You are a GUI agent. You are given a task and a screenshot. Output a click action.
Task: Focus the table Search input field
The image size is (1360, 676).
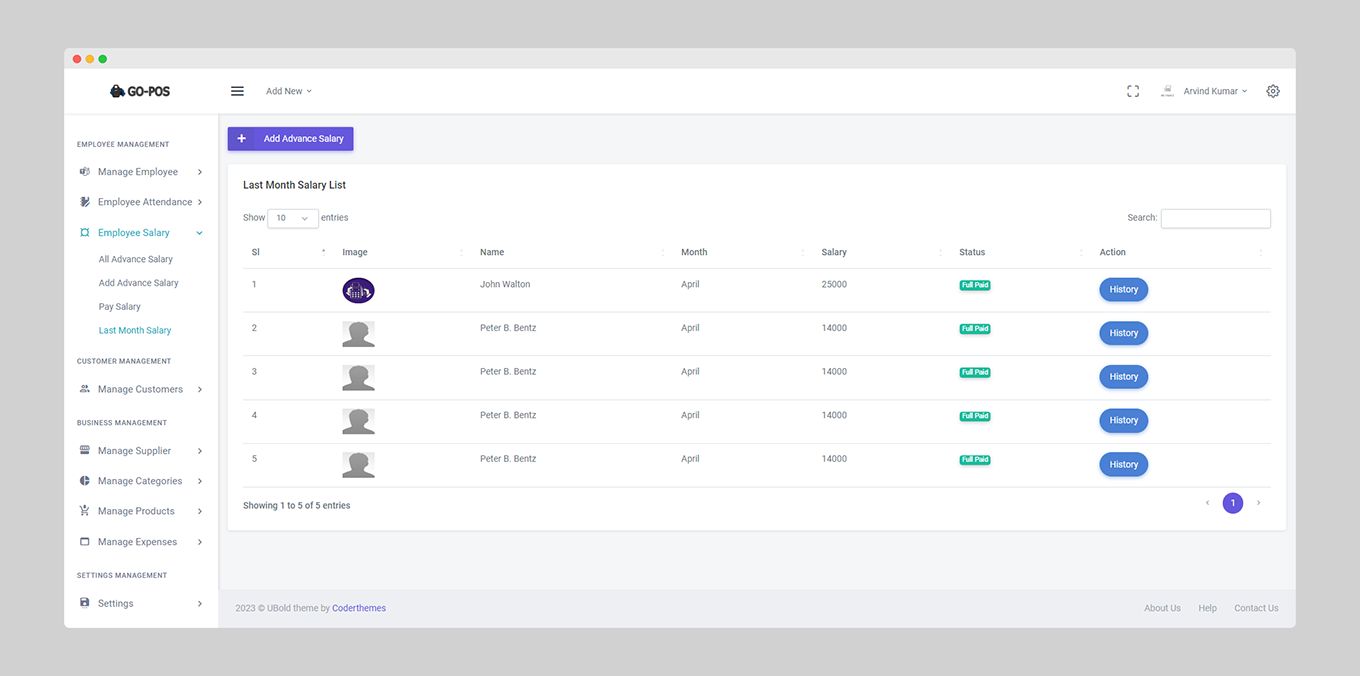click(x=1216, y=218)
